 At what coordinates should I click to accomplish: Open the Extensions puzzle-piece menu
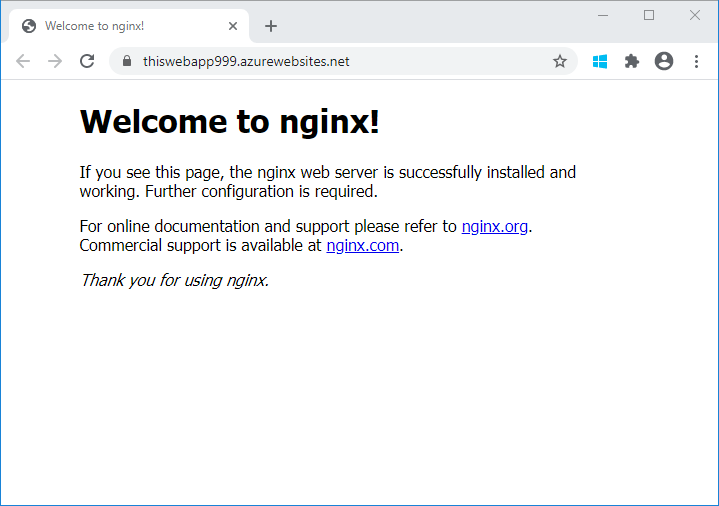coord(632,61)
